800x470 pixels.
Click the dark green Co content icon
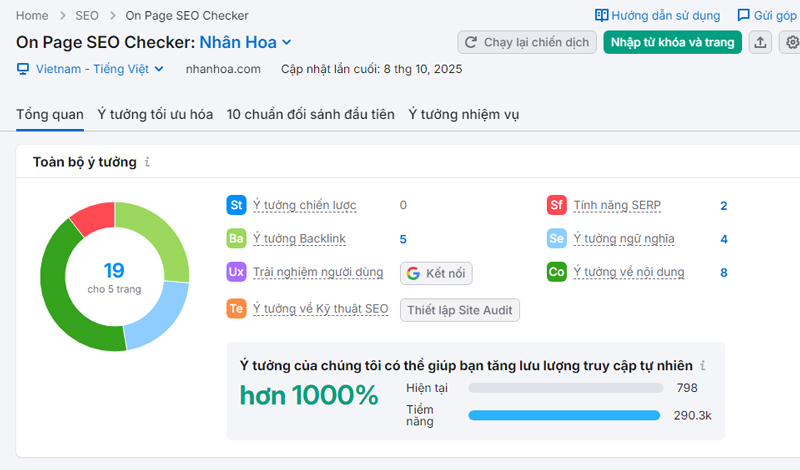(557, 272)
